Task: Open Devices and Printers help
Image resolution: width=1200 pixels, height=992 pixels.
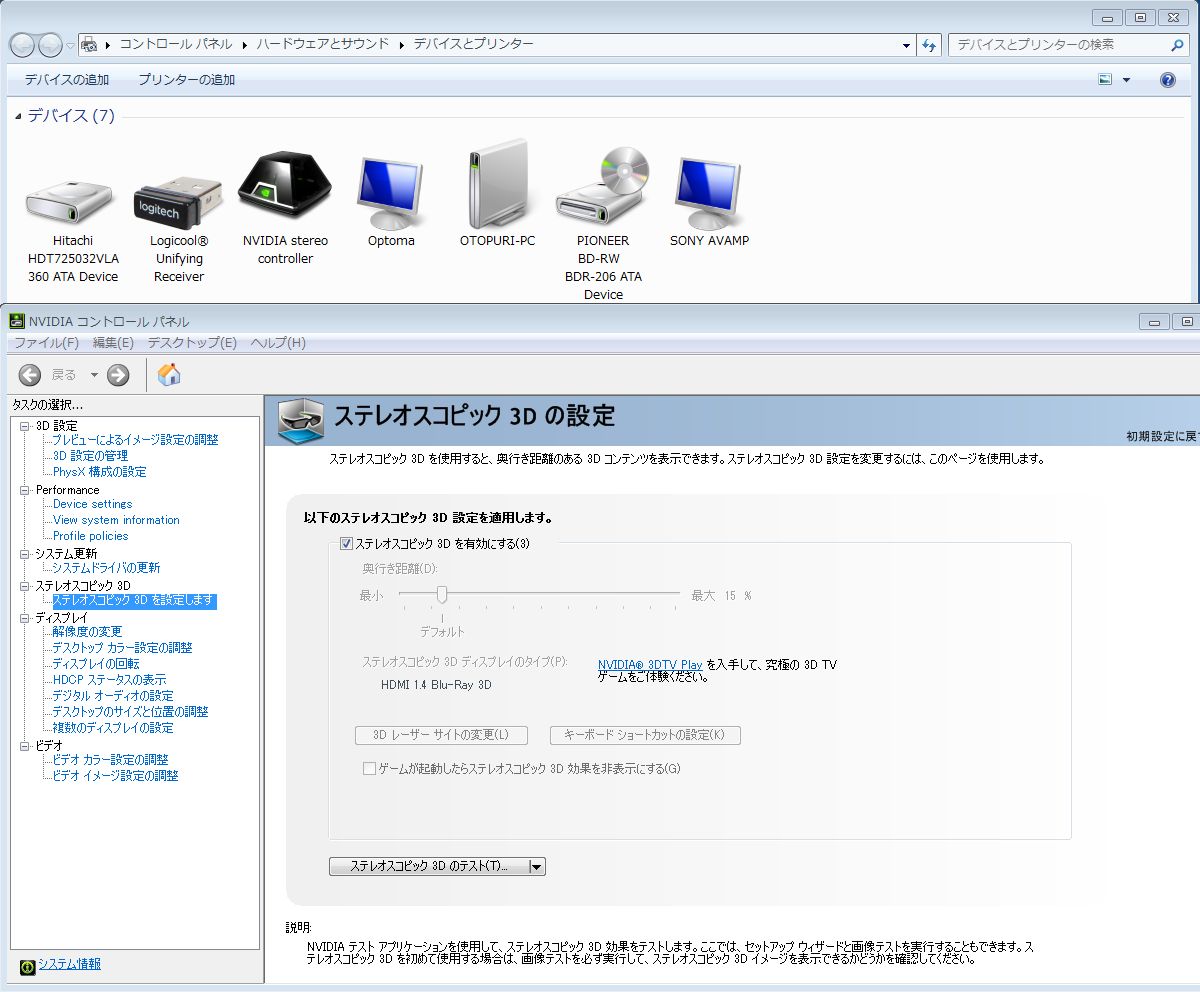Action: click(1167, 80)
